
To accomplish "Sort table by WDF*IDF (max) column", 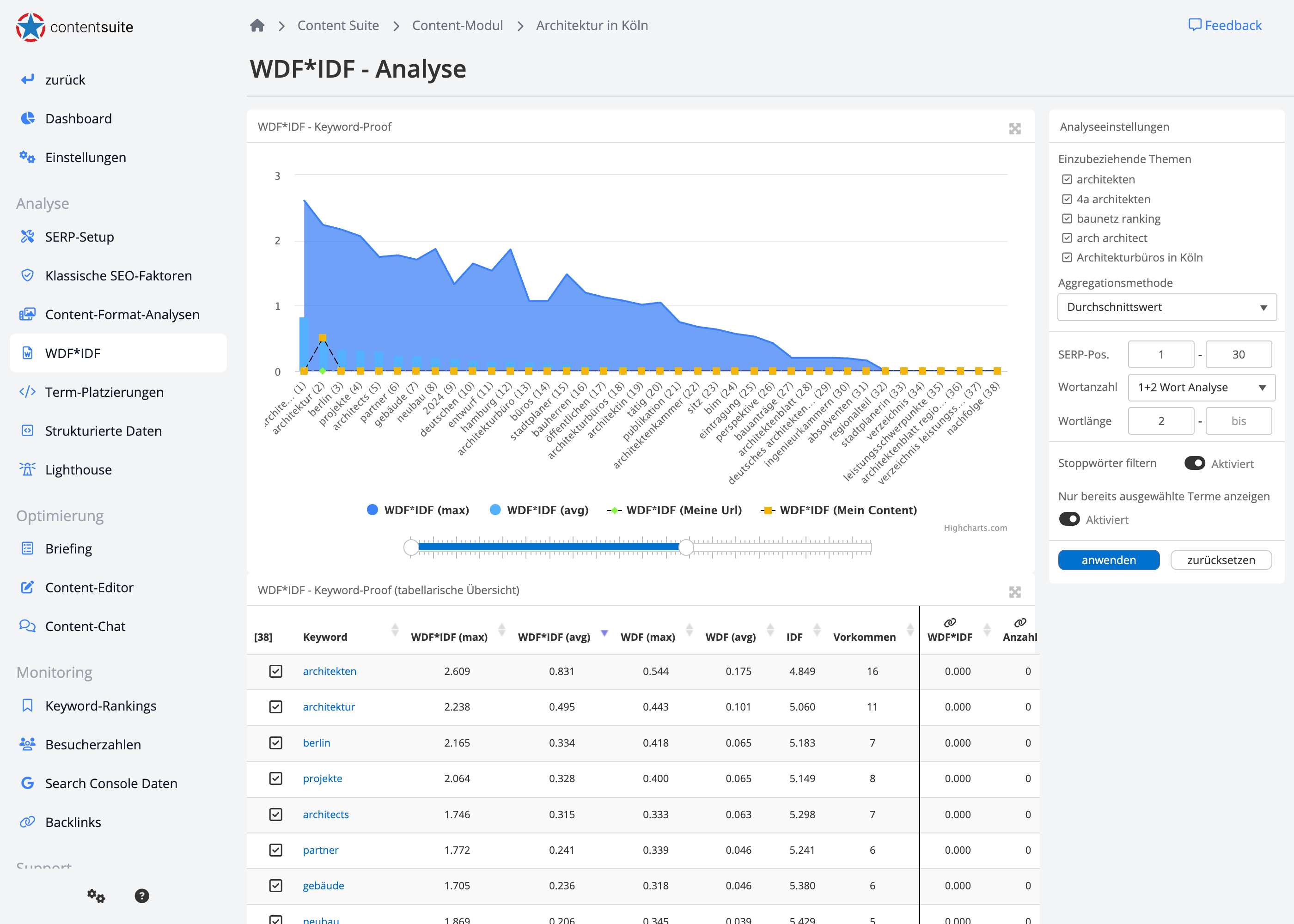I will click(x=449, y=637).
